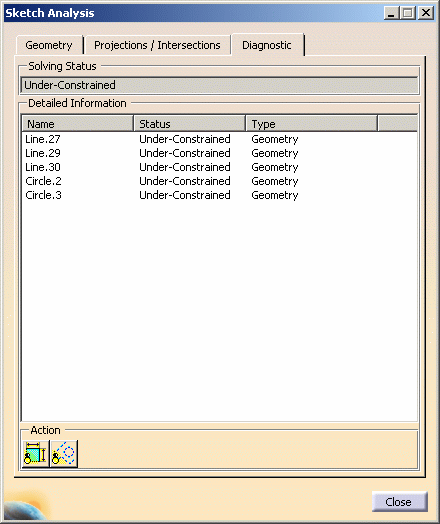Click Under-Constrained status of Circle.2
The image size is (440, 524).
(185, 181)
